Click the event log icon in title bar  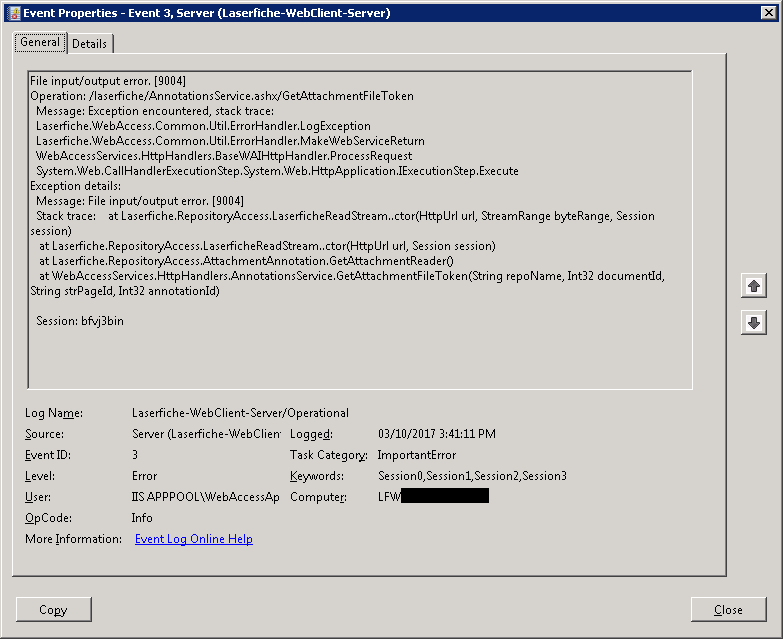(x=15, y=13)
